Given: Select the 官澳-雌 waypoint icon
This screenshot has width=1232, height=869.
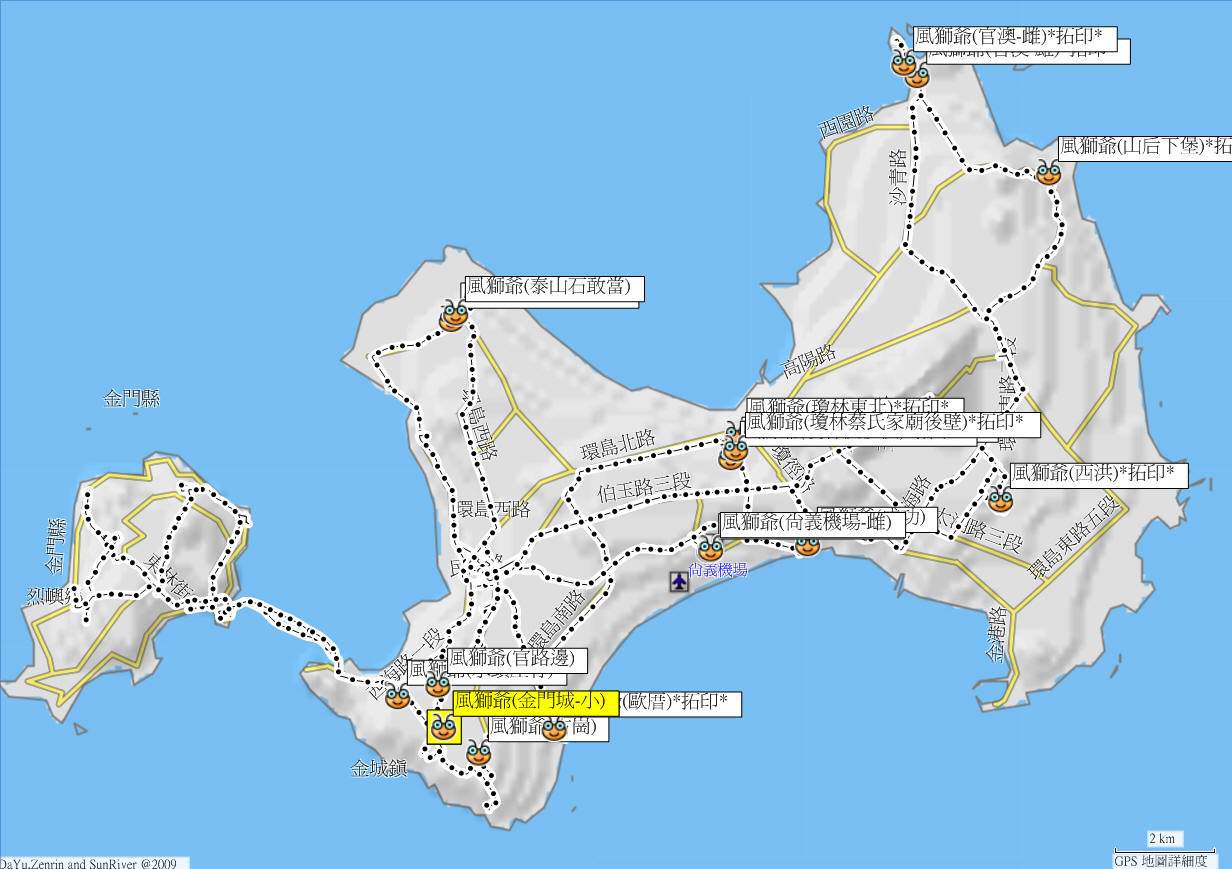Looking at the screenshot, I should click(903, 64).
